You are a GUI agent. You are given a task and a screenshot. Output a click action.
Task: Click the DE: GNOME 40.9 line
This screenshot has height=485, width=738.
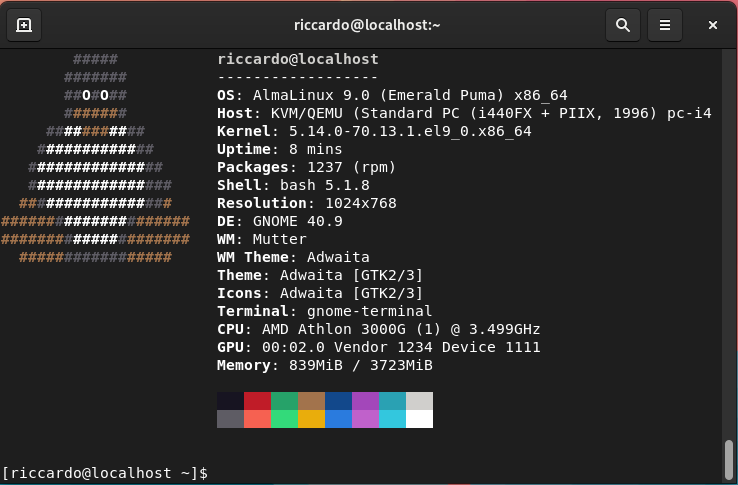click(x=280, y=221)
